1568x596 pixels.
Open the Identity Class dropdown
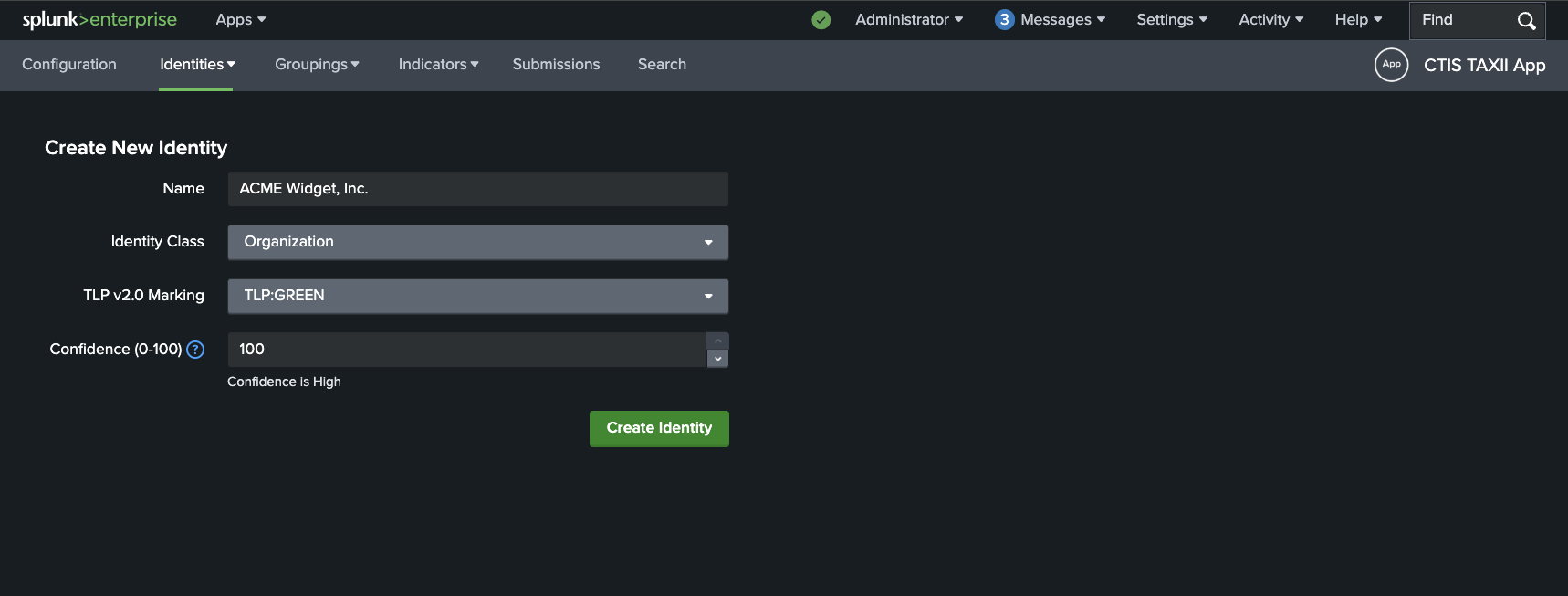point(477,242)
